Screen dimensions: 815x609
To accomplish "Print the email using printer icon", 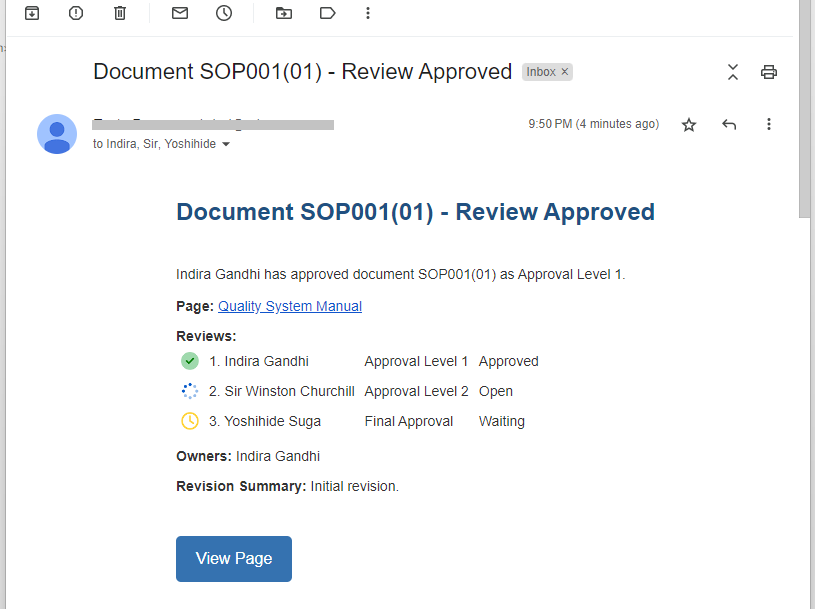I will [769, 72].
